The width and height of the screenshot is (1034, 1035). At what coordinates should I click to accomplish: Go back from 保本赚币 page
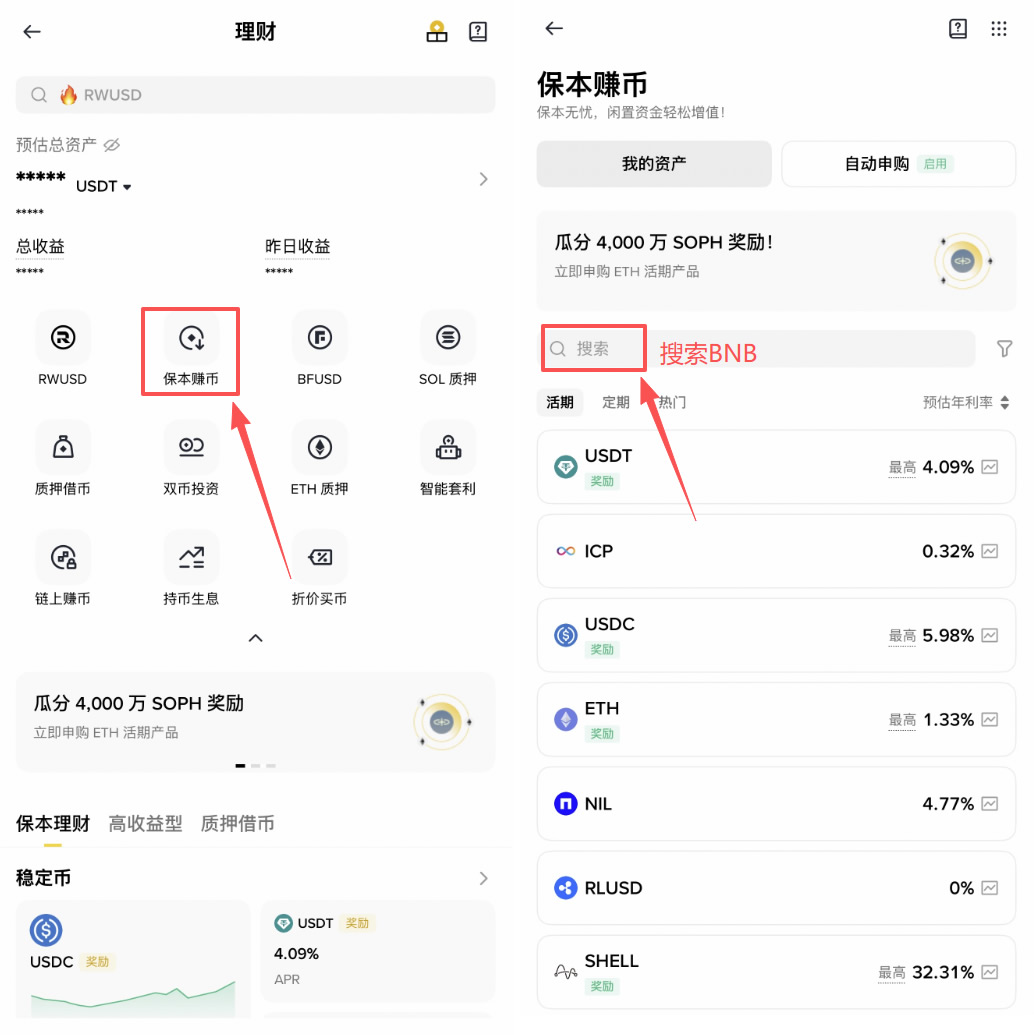click(554, 28)
